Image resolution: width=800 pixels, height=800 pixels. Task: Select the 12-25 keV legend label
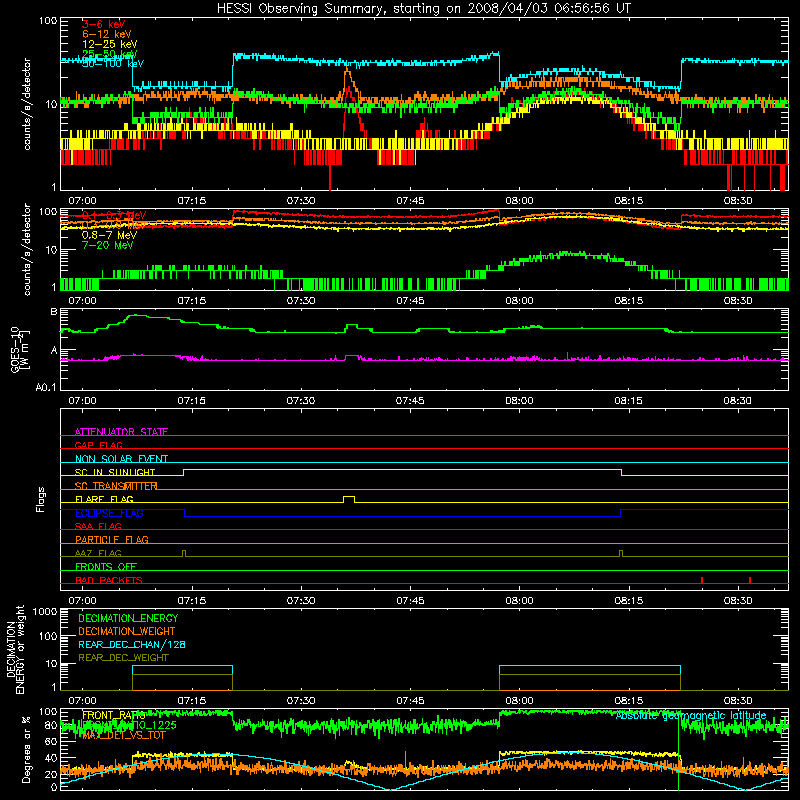click(x=110, y=44)
